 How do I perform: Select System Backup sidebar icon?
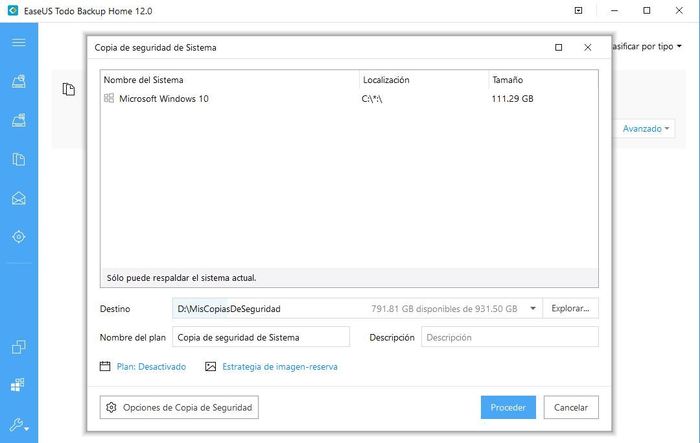(19, 120)
